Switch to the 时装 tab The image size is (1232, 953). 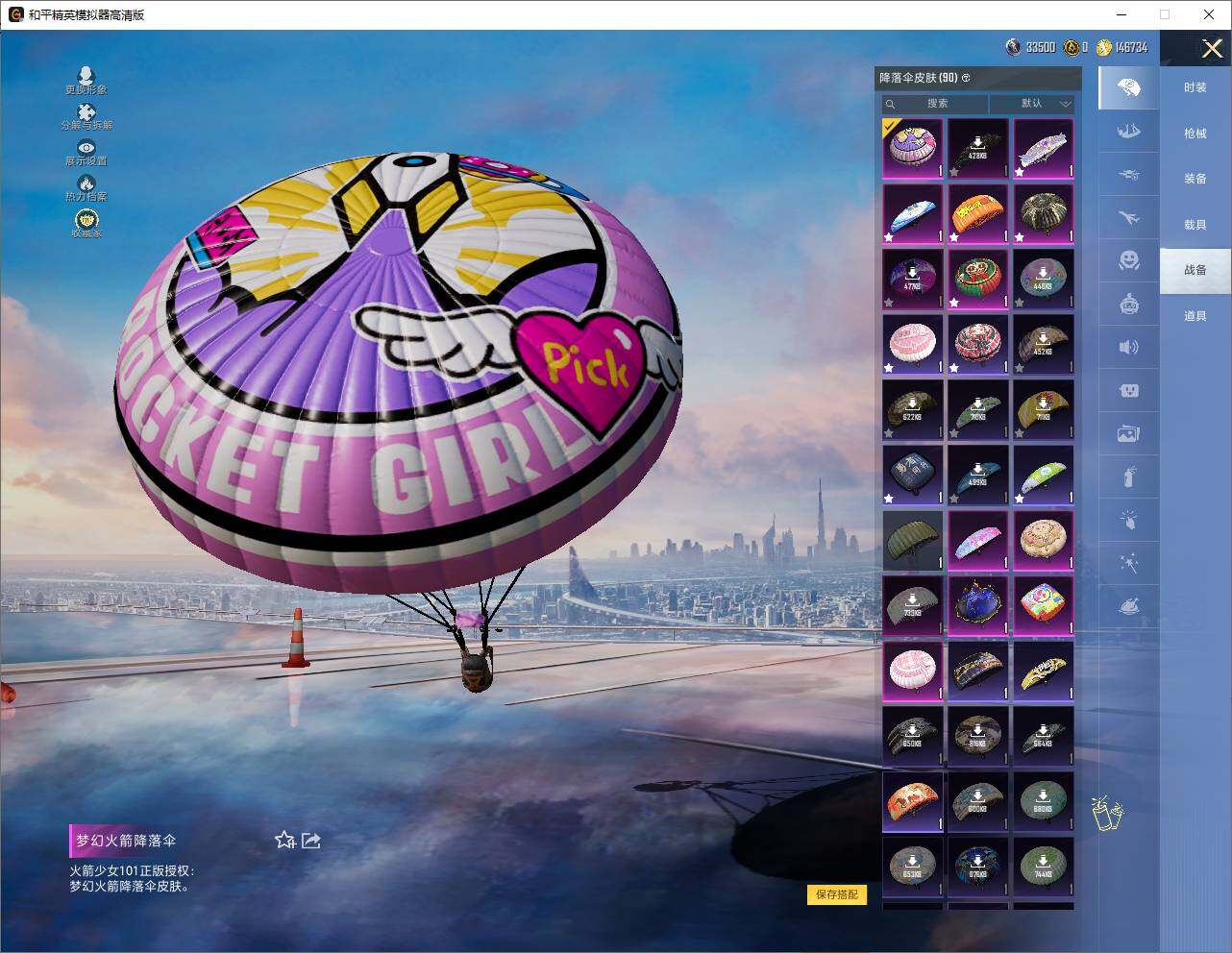pyautogui.click(x=1195, y=87)
